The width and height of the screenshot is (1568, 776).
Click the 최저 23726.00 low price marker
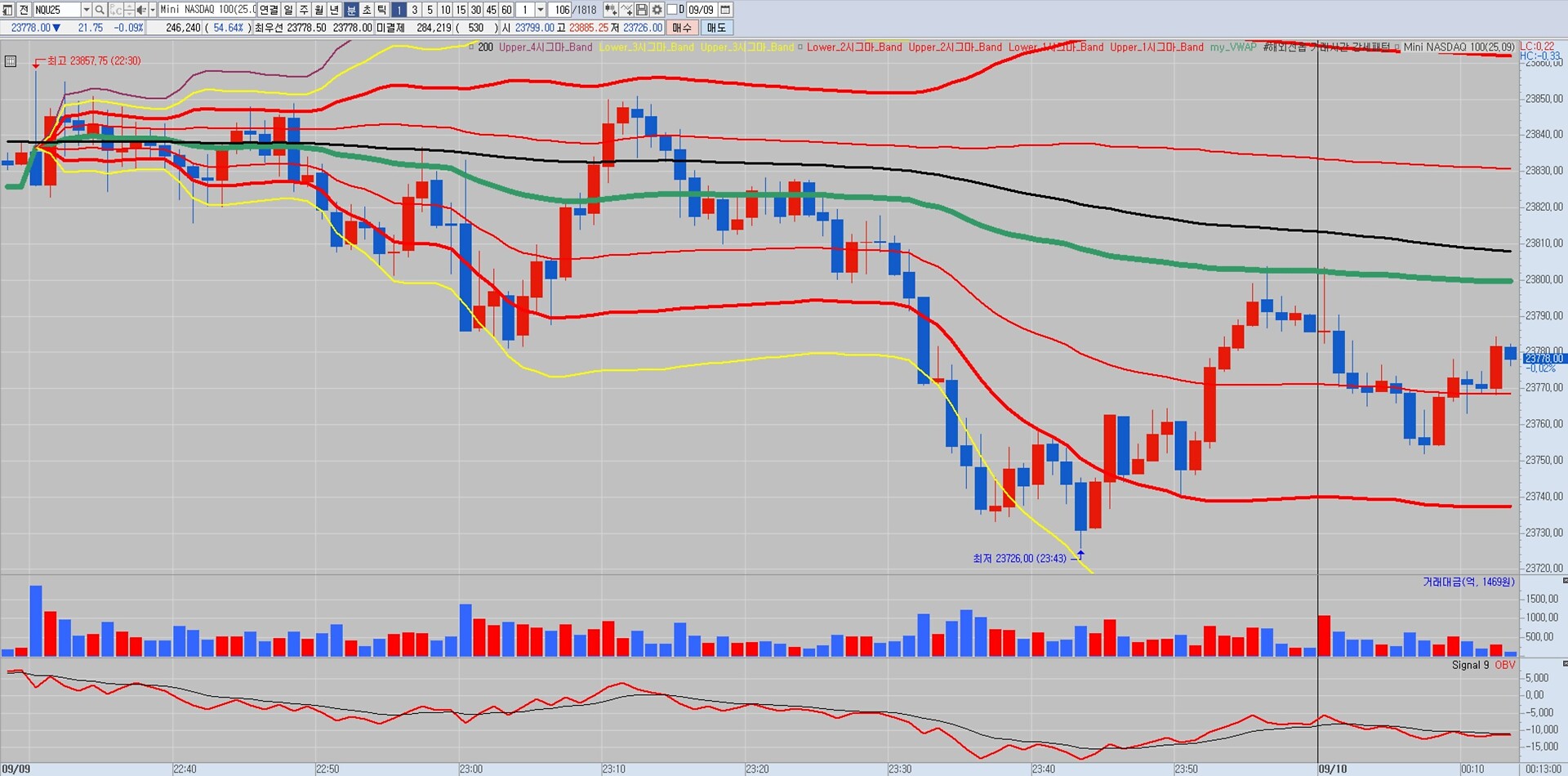click(1019, 559)
